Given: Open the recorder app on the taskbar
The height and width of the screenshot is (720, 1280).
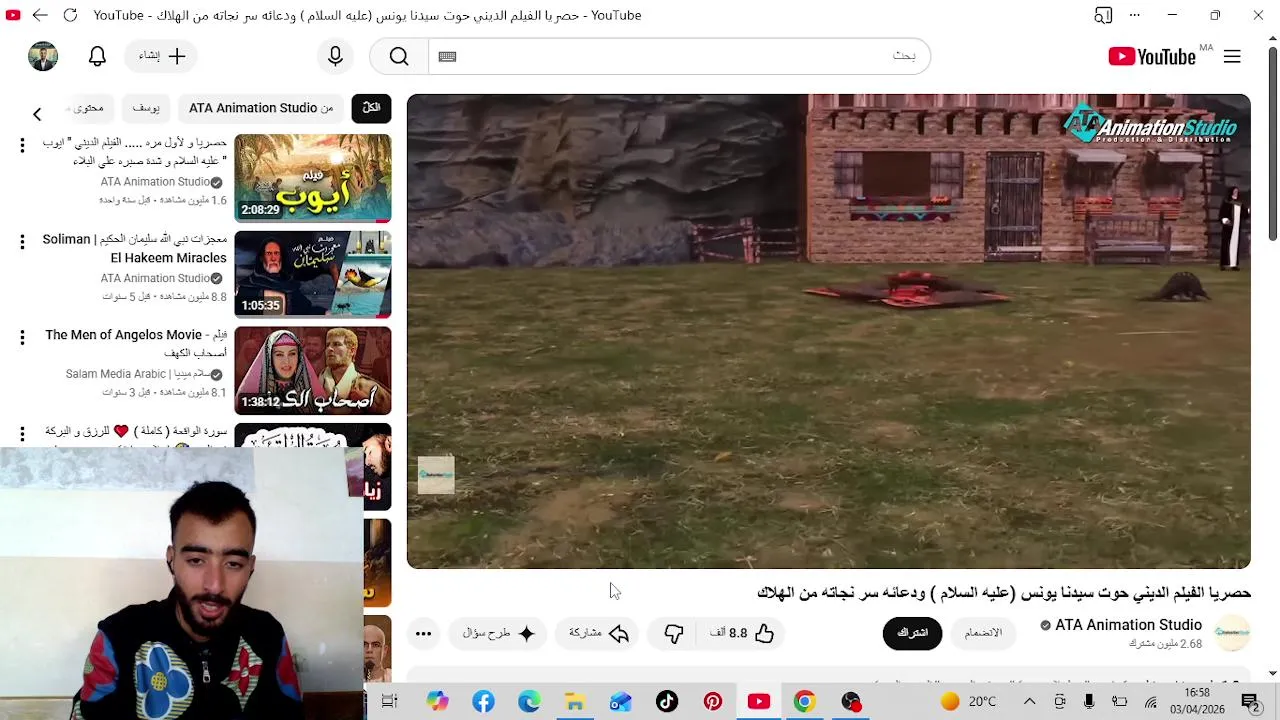Looking at the screenshot, I should pos(851,702).
